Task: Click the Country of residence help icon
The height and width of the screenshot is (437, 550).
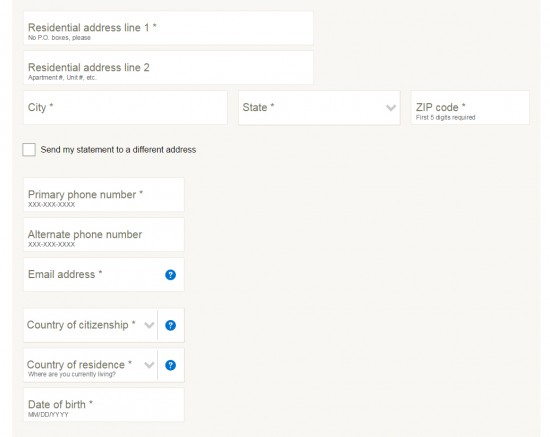Action: pos(170,365)
